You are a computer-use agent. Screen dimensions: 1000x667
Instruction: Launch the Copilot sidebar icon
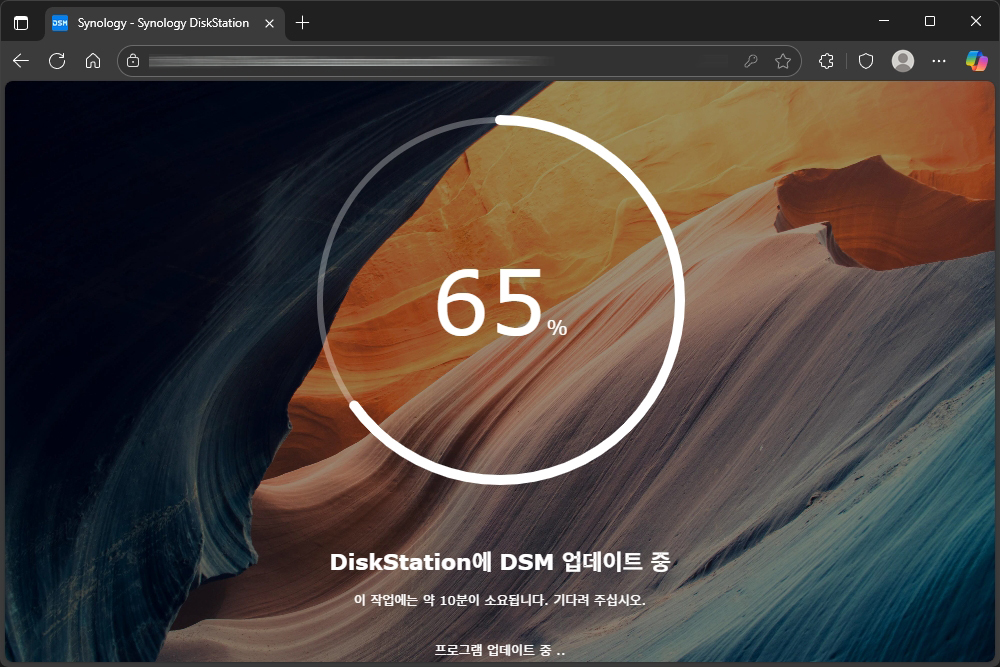pyautogui.click(x=976, y=61)
